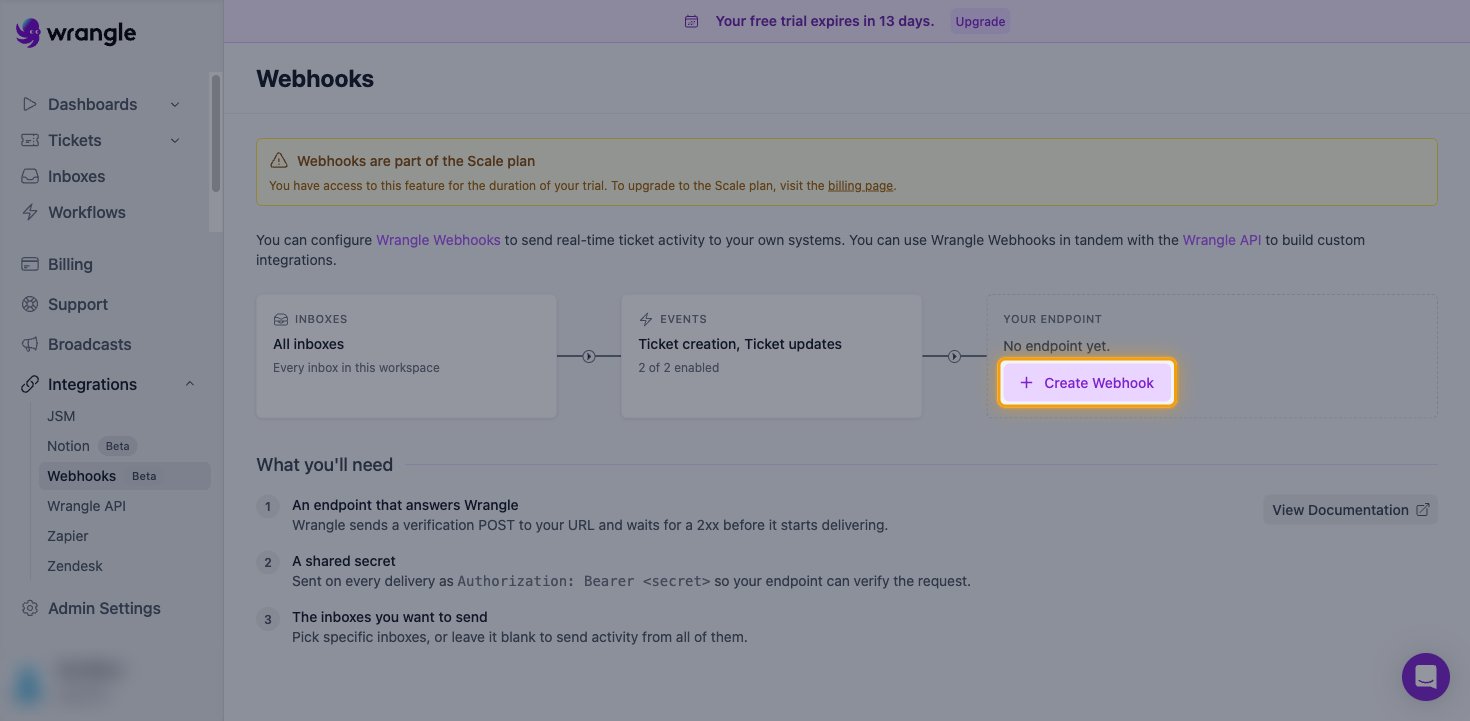The image size is (1470, 721).
Task: Open the Zendesk integration
Action: pyautogui.click(x=75, y=566)
